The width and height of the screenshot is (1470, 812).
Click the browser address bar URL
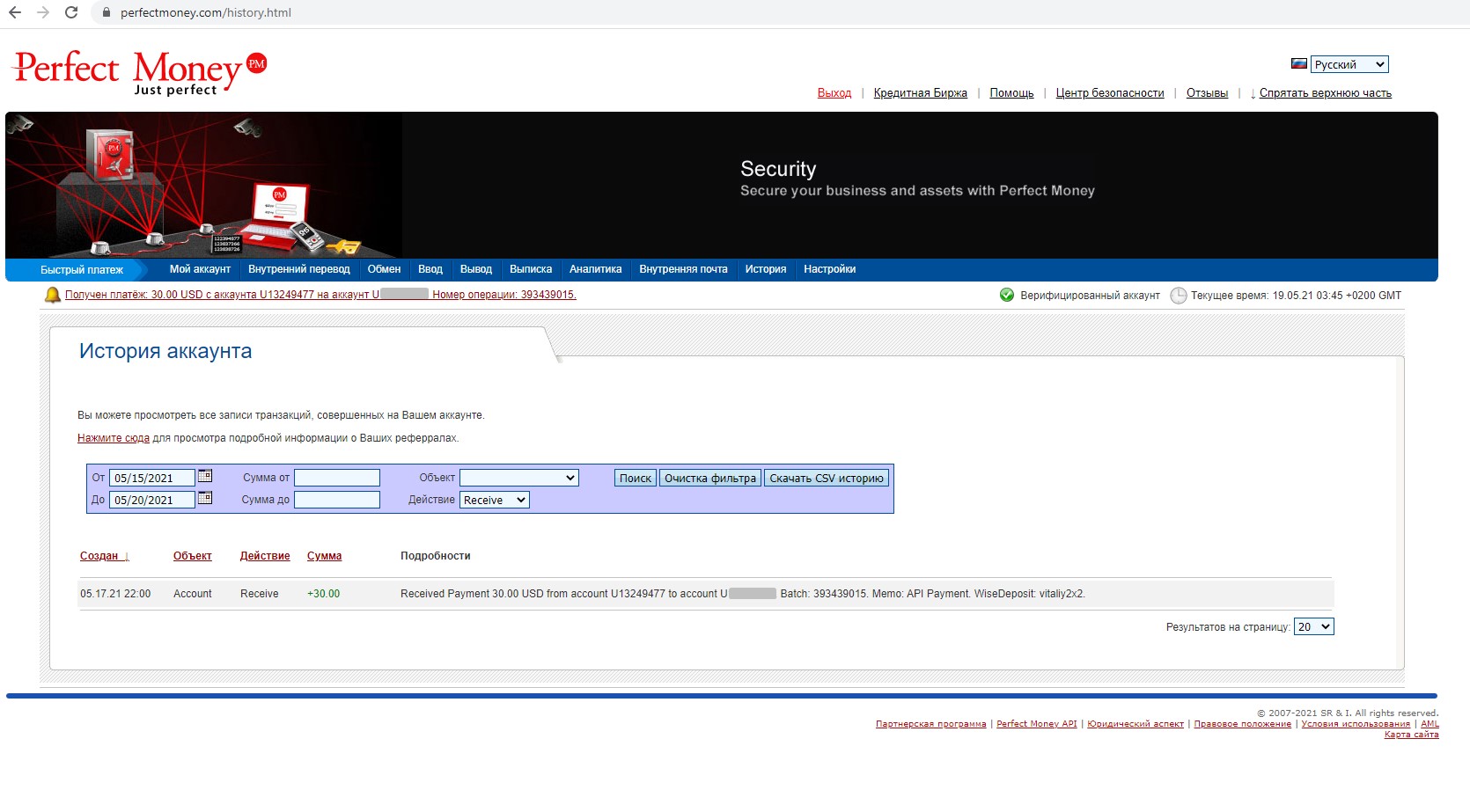[x=206, y=12]
